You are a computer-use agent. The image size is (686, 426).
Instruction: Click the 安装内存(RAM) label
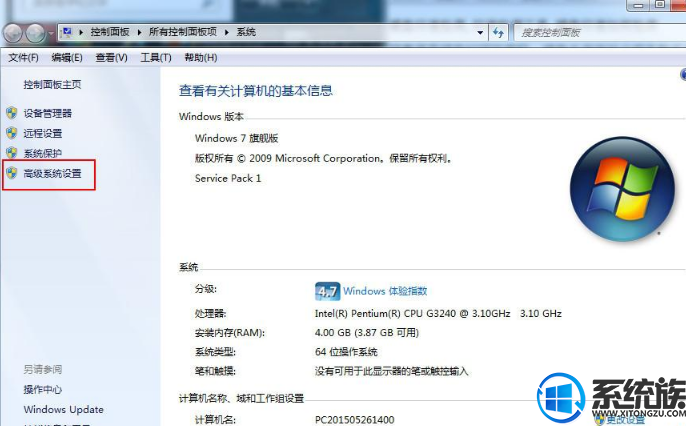pyautogui.click(x=230, y=333)
